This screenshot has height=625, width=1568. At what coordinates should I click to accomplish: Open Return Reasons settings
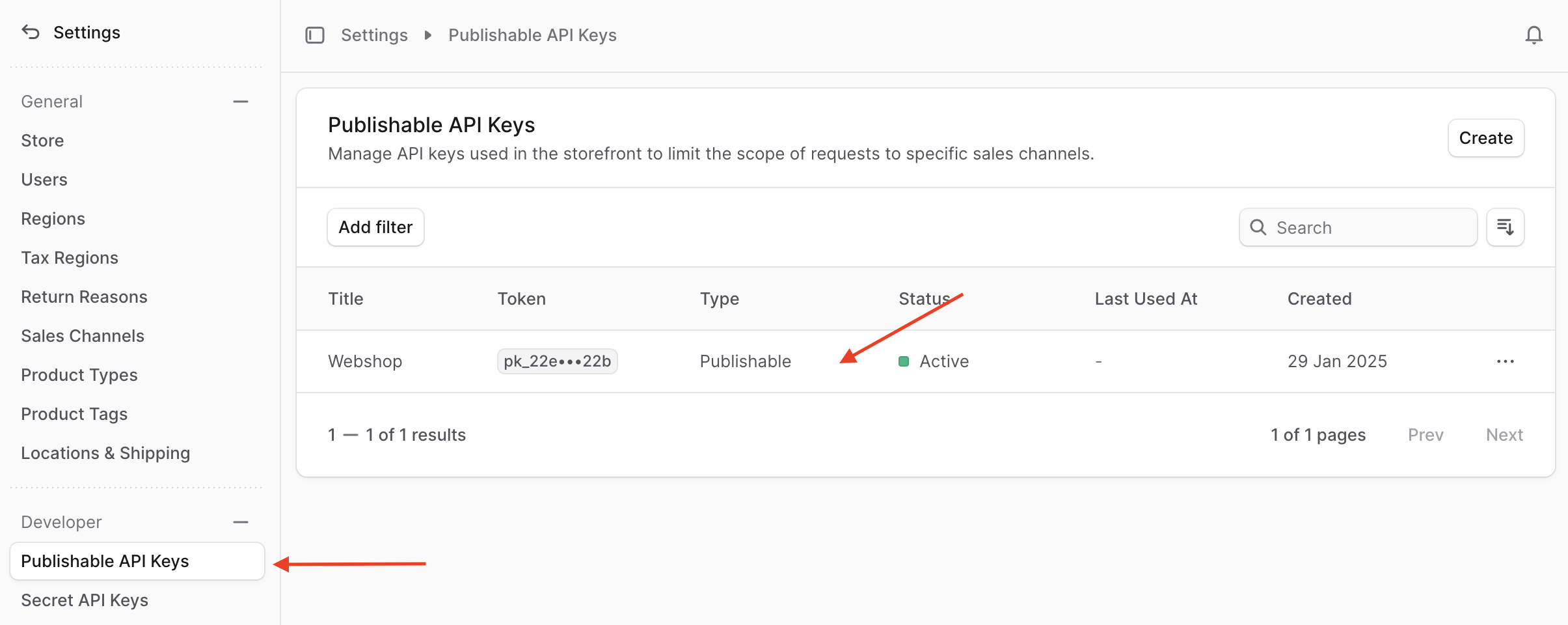pos(85,296)
